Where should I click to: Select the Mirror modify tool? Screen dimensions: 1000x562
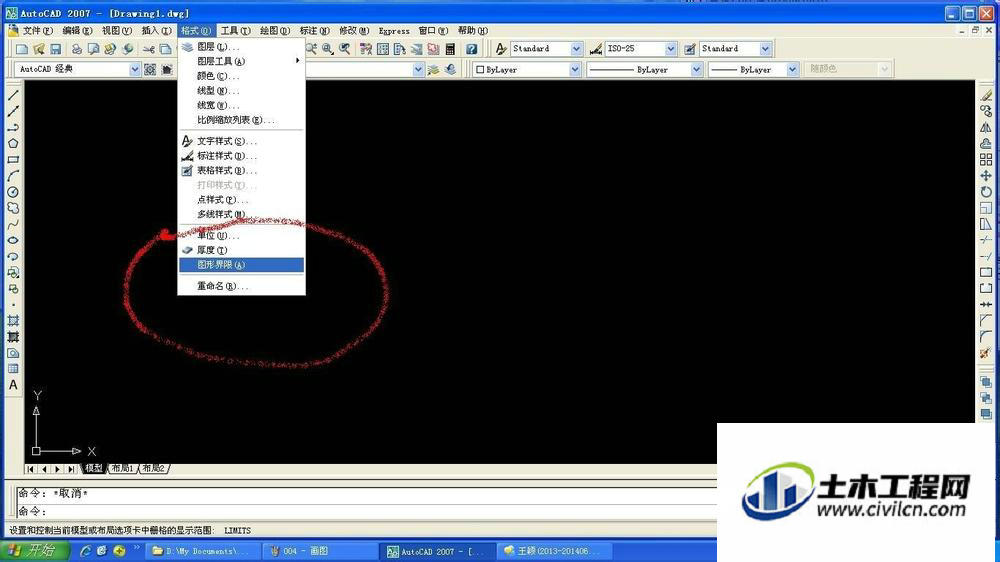pyautogui.click(x=986, y=127)
